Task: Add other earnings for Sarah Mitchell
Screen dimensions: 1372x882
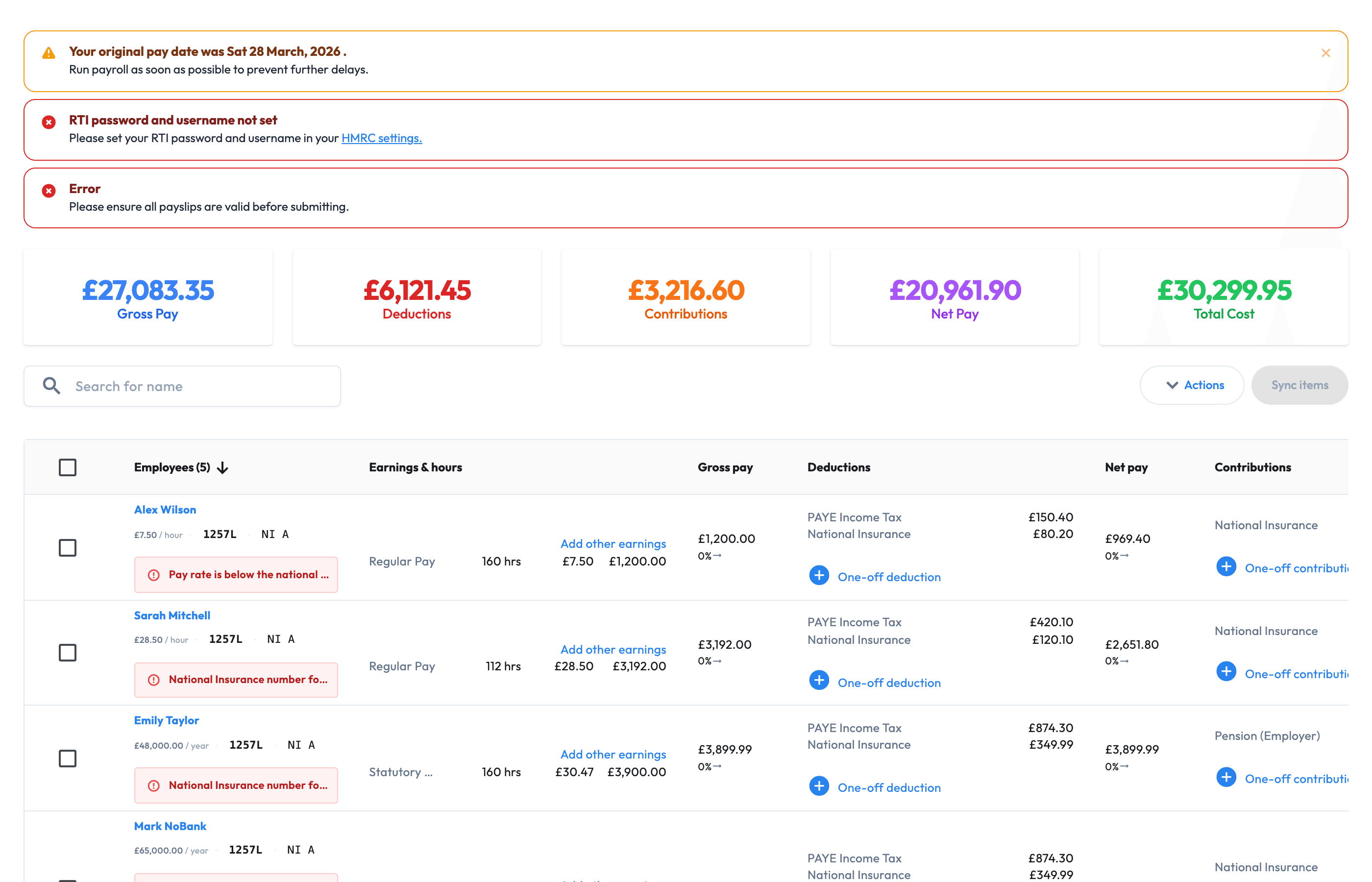Action: click(x=612, y=649)
